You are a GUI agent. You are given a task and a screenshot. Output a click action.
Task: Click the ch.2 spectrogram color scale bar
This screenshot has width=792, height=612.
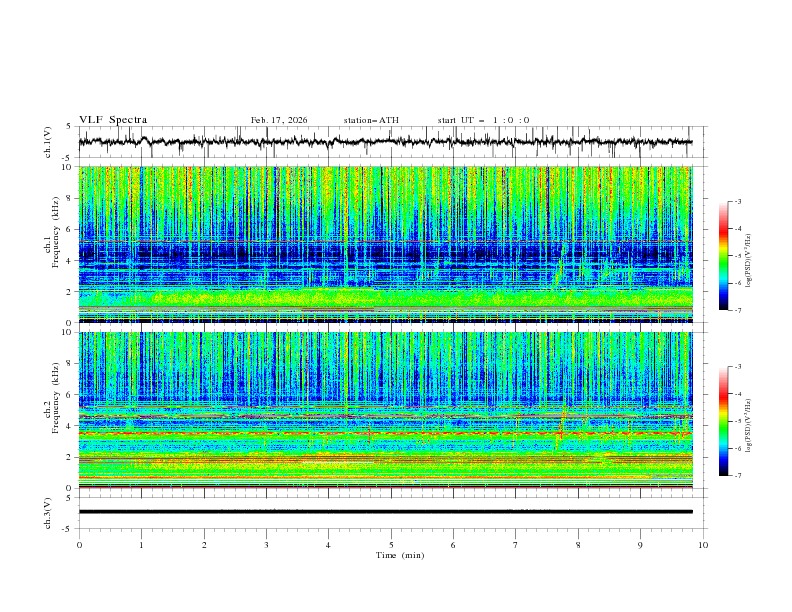pos(724,421)
